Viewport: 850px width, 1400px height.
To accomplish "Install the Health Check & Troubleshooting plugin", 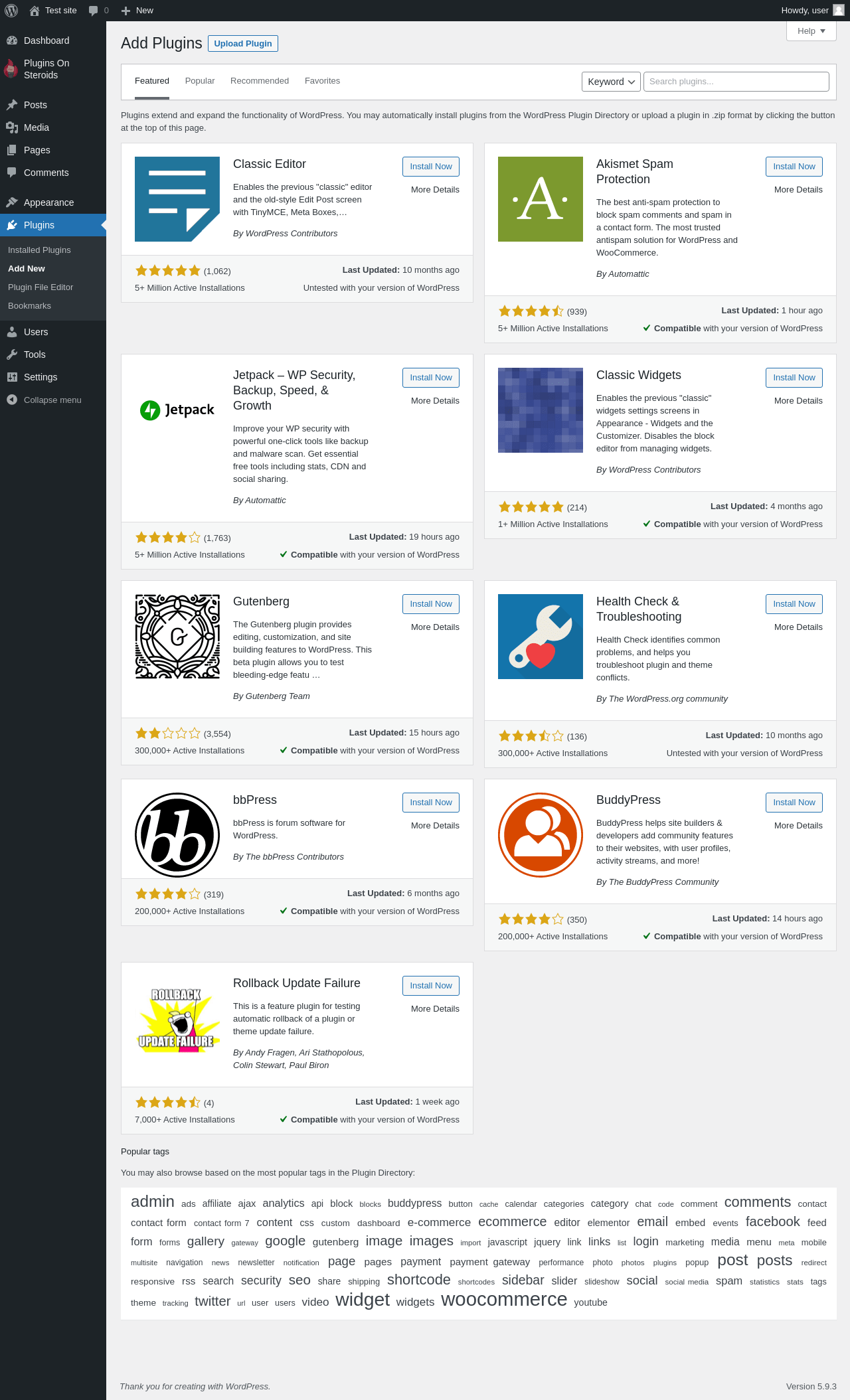I will pos(794,604).
